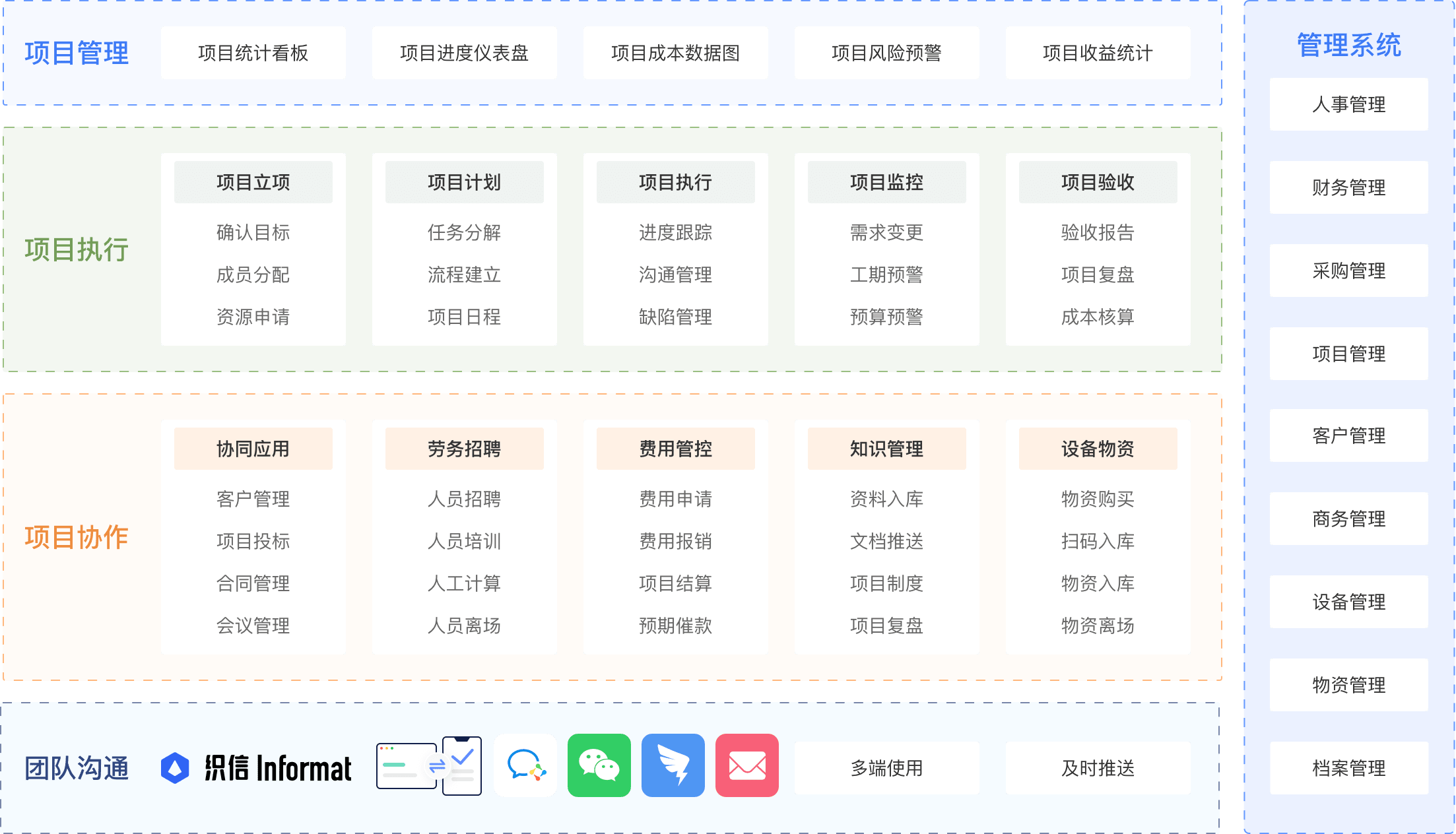Open the WeChat messaging icon

point(599,766)
